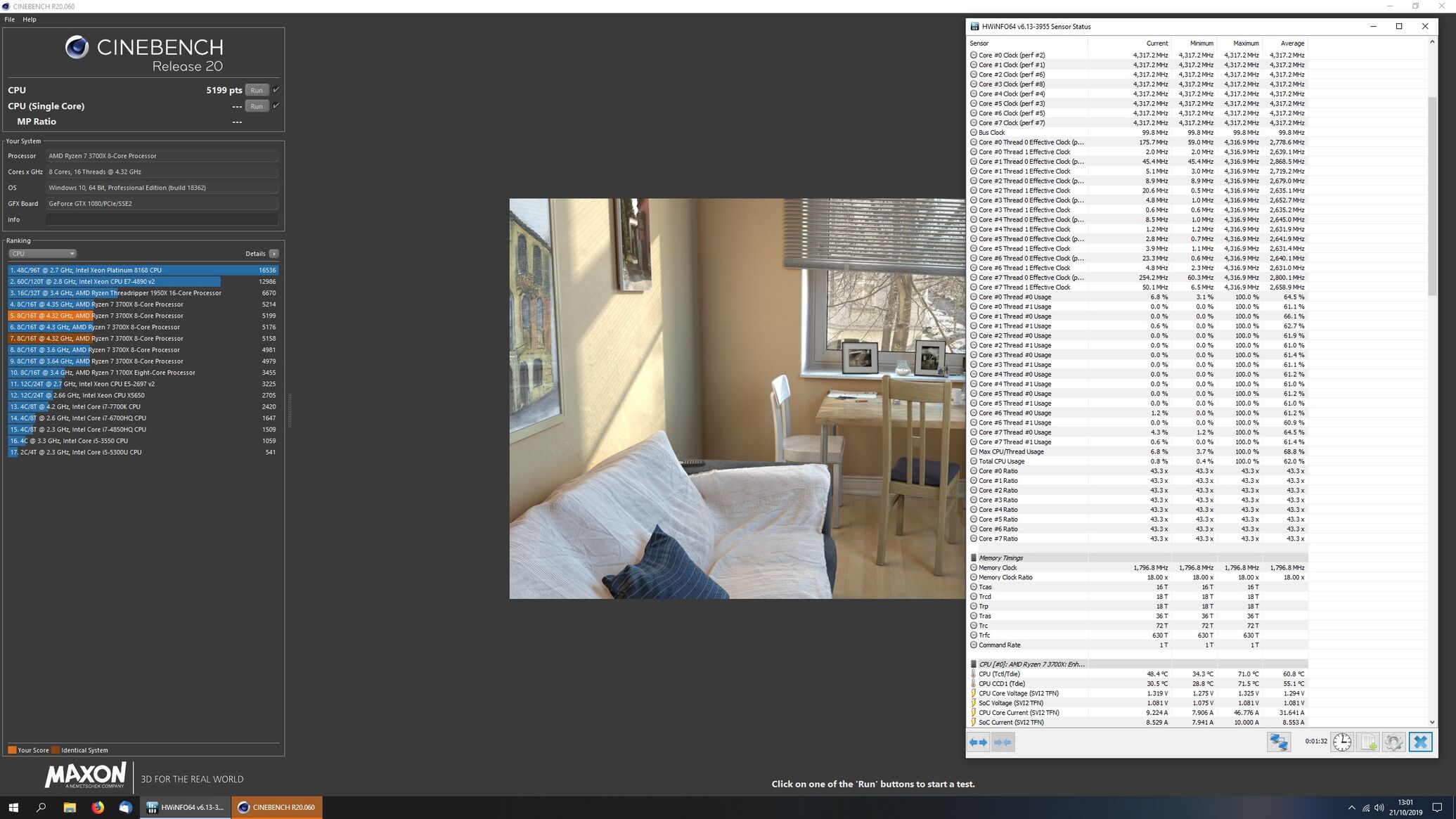Click Bus Clock sensor circle icon
Image resolution: width=1456 pixels, height=819 pixels.
[x=974, y=133]
